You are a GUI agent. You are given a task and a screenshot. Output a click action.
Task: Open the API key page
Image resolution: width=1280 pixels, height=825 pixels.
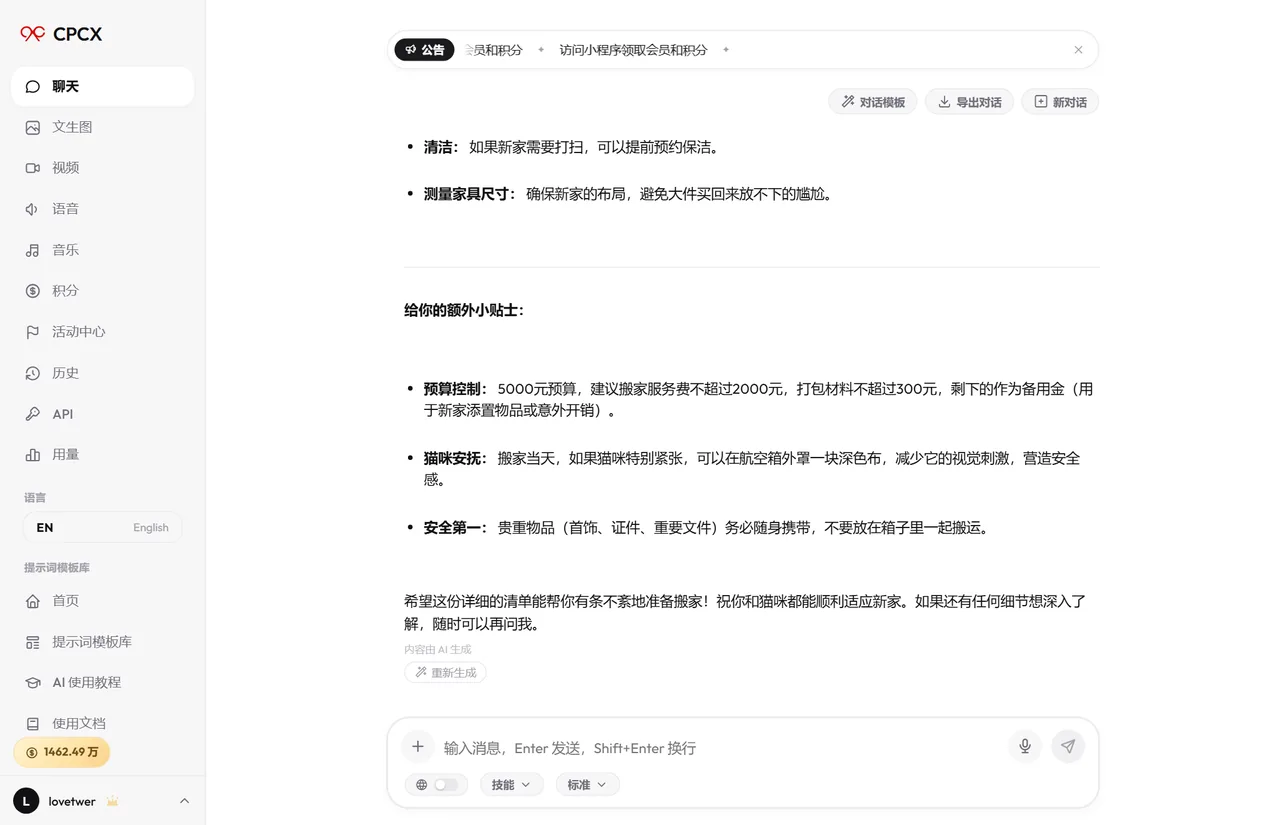coord(102,414)
